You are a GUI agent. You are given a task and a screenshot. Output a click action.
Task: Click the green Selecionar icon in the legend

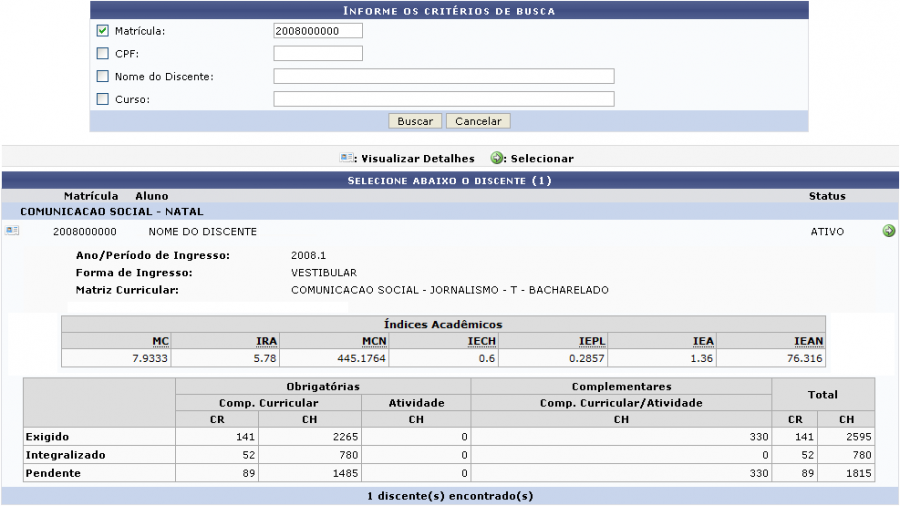497,158
